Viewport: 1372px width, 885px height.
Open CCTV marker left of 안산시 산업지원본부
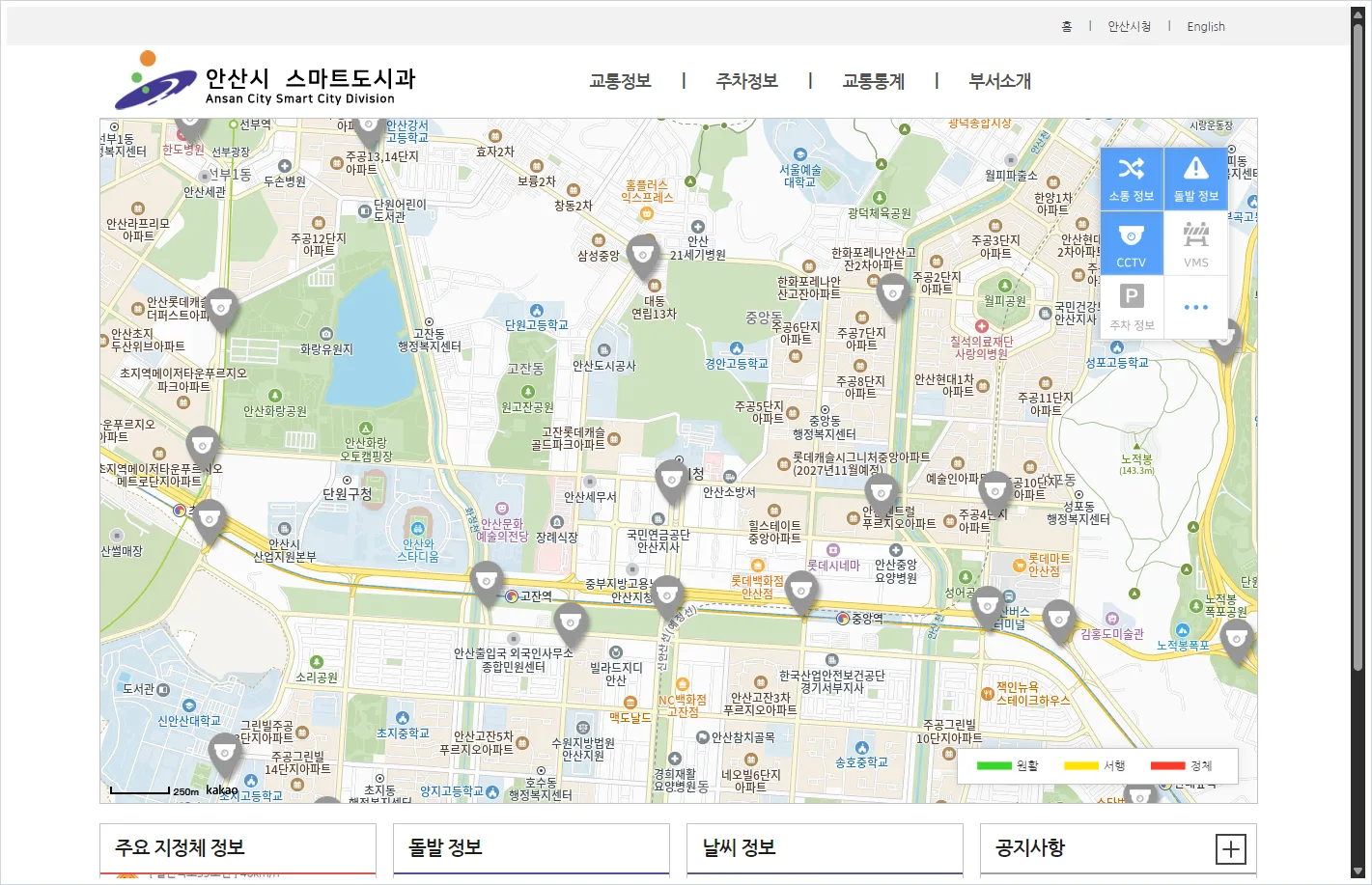pos(209,522)
